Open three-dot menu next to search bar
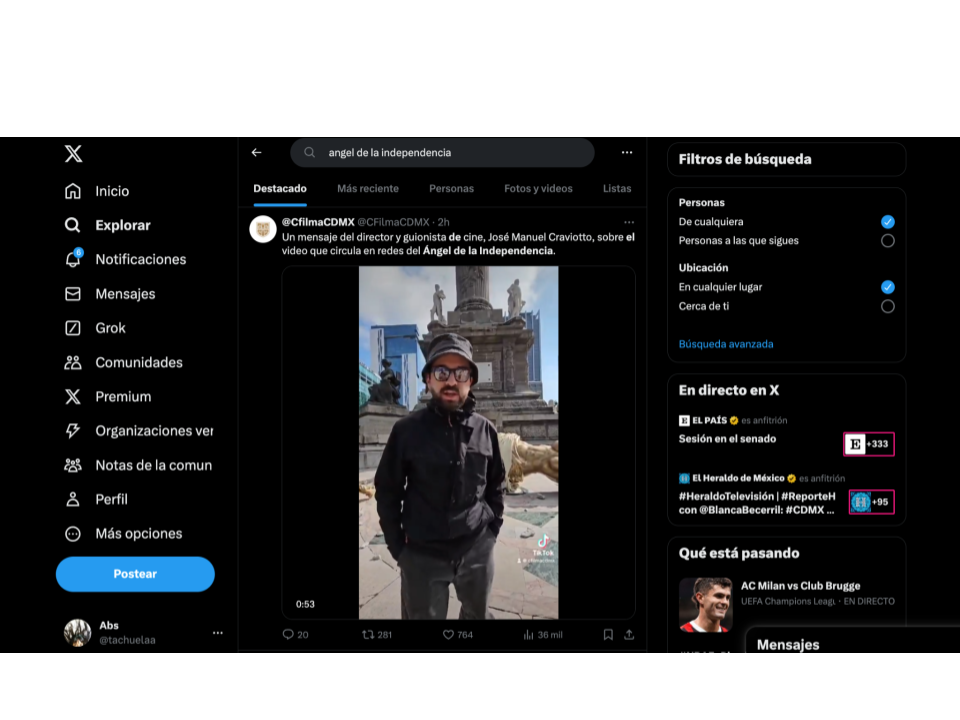The image size is (960, 720). pyautogui.click(x=627, y=153)
